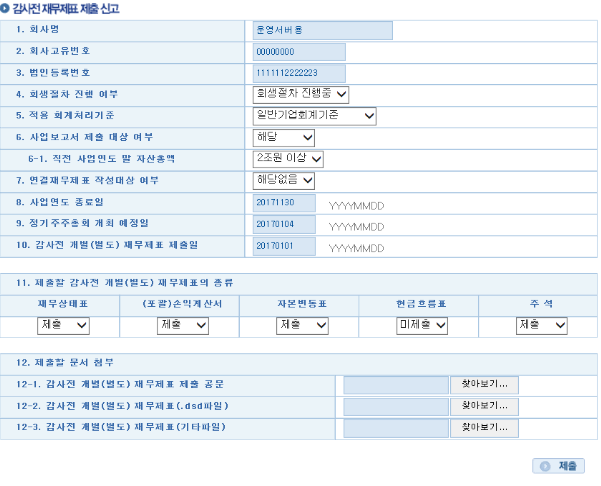Change the 현금흐름표 미제출 dropdown
601x486 pixels.
point(422,325)
